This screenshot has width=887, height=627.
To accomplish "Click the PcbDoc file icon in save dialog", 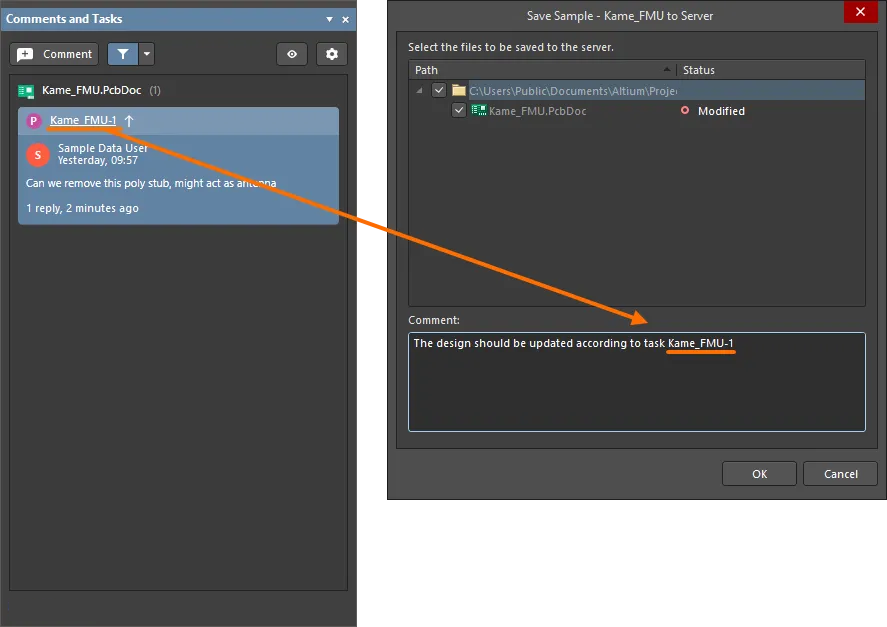I will point(479,110).
